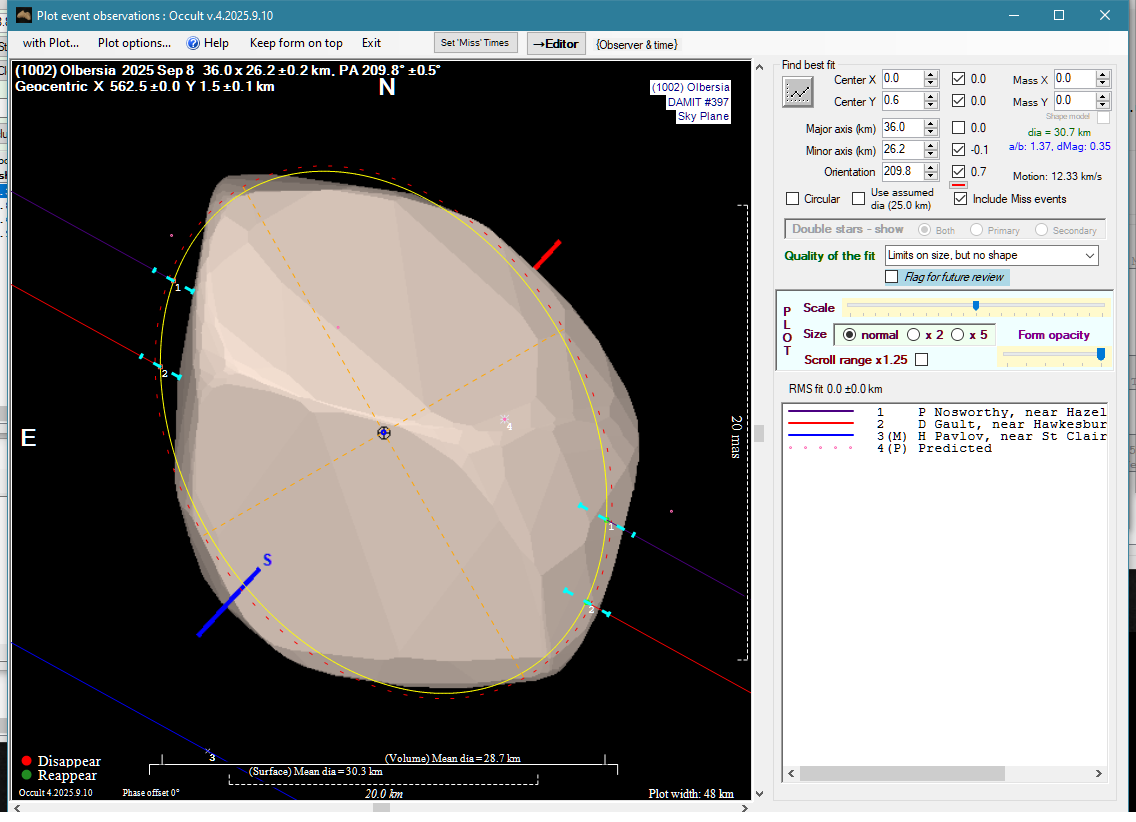Increase Major axis value using spinner up
This screenshot has width=1136, height=822.
tap(931, 123)
